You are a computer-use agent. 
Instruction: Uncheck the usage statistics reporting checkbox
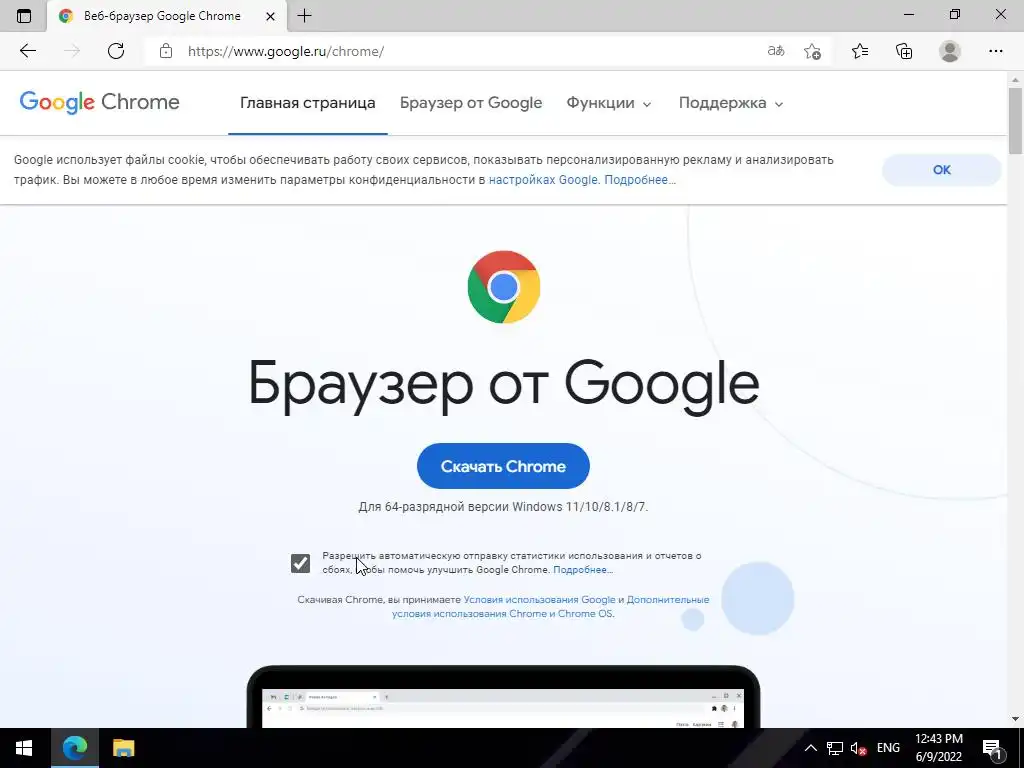coord(300,563)
